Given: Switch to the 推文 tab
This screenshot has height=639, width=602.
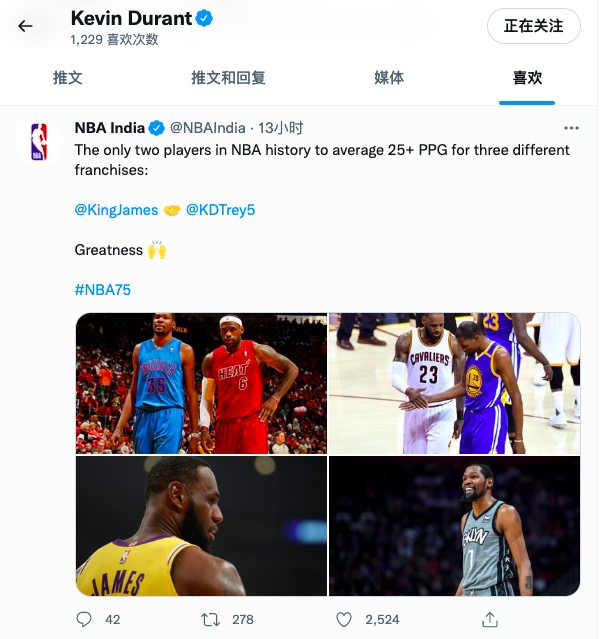Looking at the screenshot, I should 68,77.
